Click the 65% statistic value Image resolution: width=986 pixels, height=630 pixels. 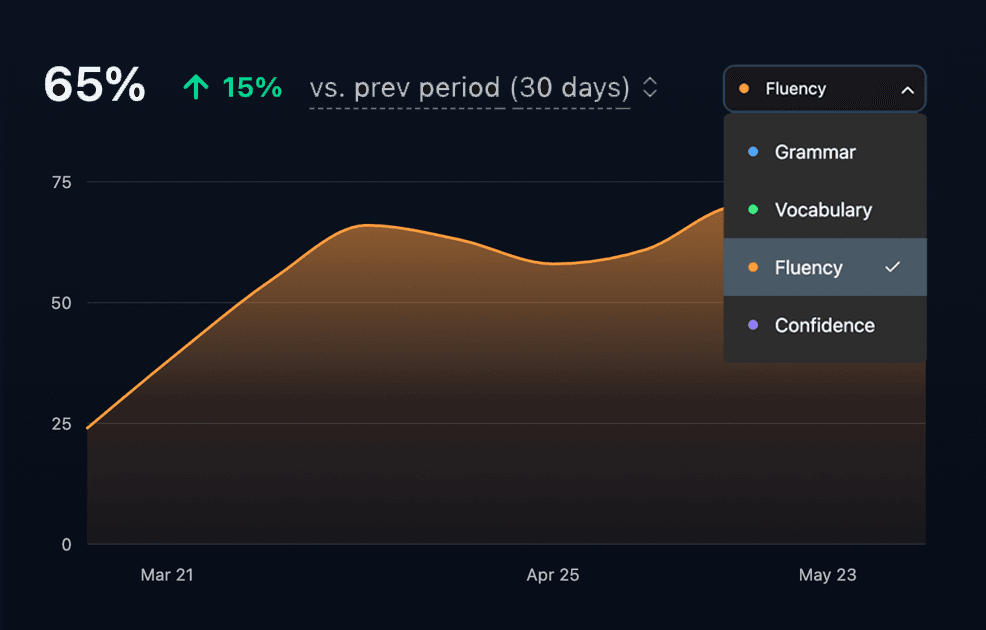pyautogui.click(x=93, y=87)
